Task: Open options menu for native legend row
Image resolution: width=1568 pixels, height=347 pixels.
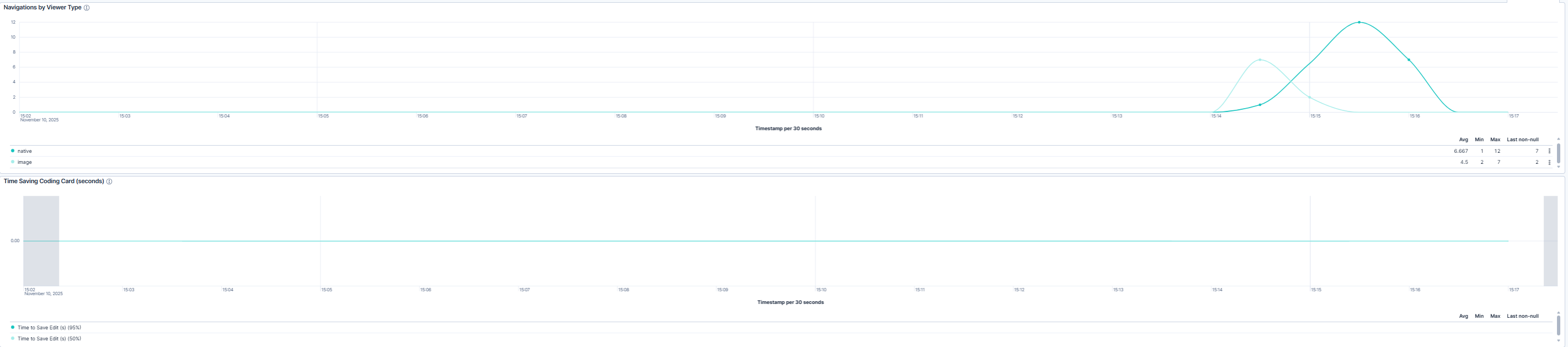Action: (1549, 151)
